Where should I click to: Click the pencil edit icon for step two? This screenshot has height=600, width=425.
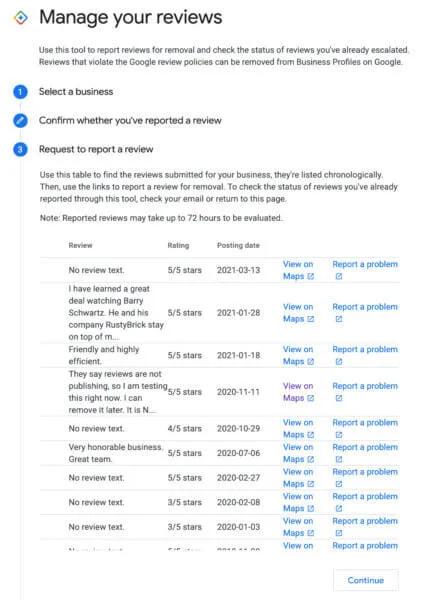(x=20, y=121)
